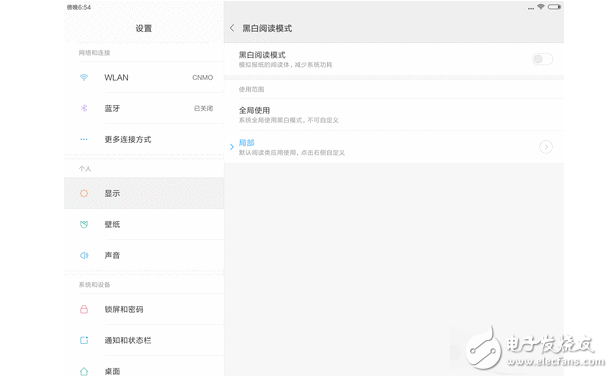Image resolution: width=613 pixels, height=378 pixels.
Task: Open the 蓝牙 settings row
Action: click(x=144, y=108)
